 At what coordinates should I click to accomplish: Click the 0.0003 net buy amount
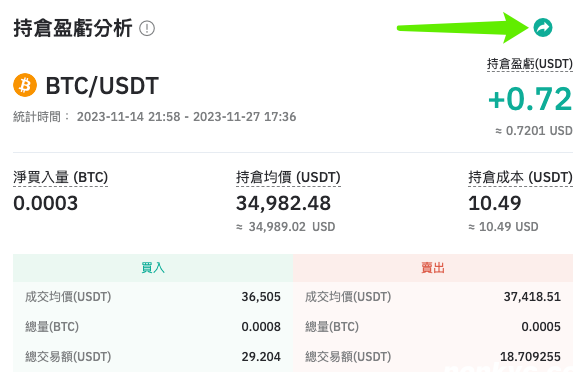coord(46,203)
